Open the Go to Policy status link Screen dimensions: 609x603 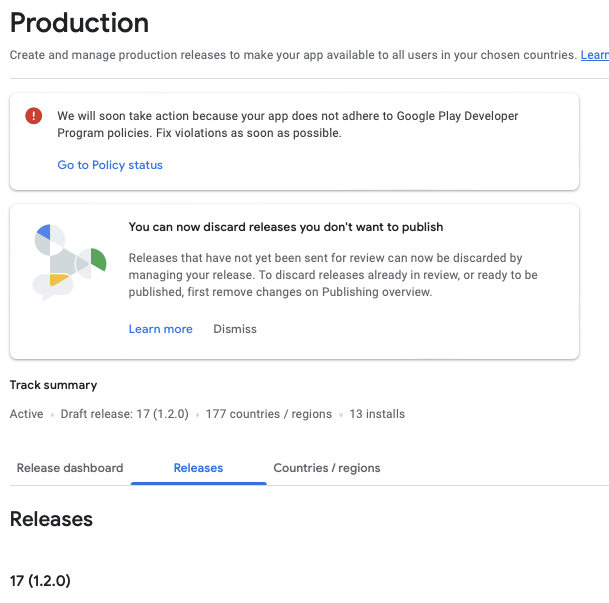[110, 165]
